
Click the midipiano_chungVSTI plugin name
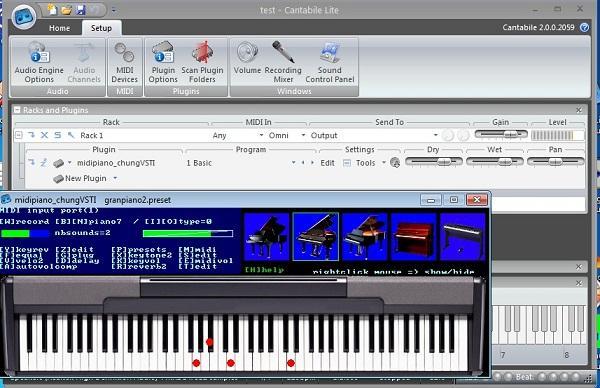tap(116, 163)
